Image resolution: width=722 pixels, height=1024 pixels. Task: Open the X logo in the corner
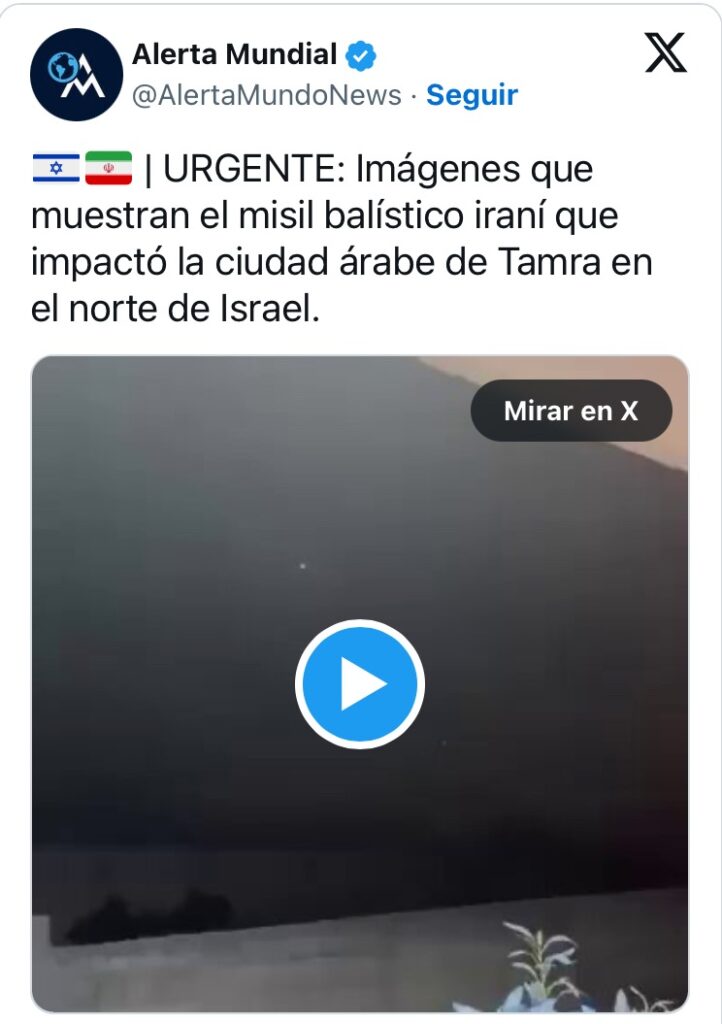(665, 52)
